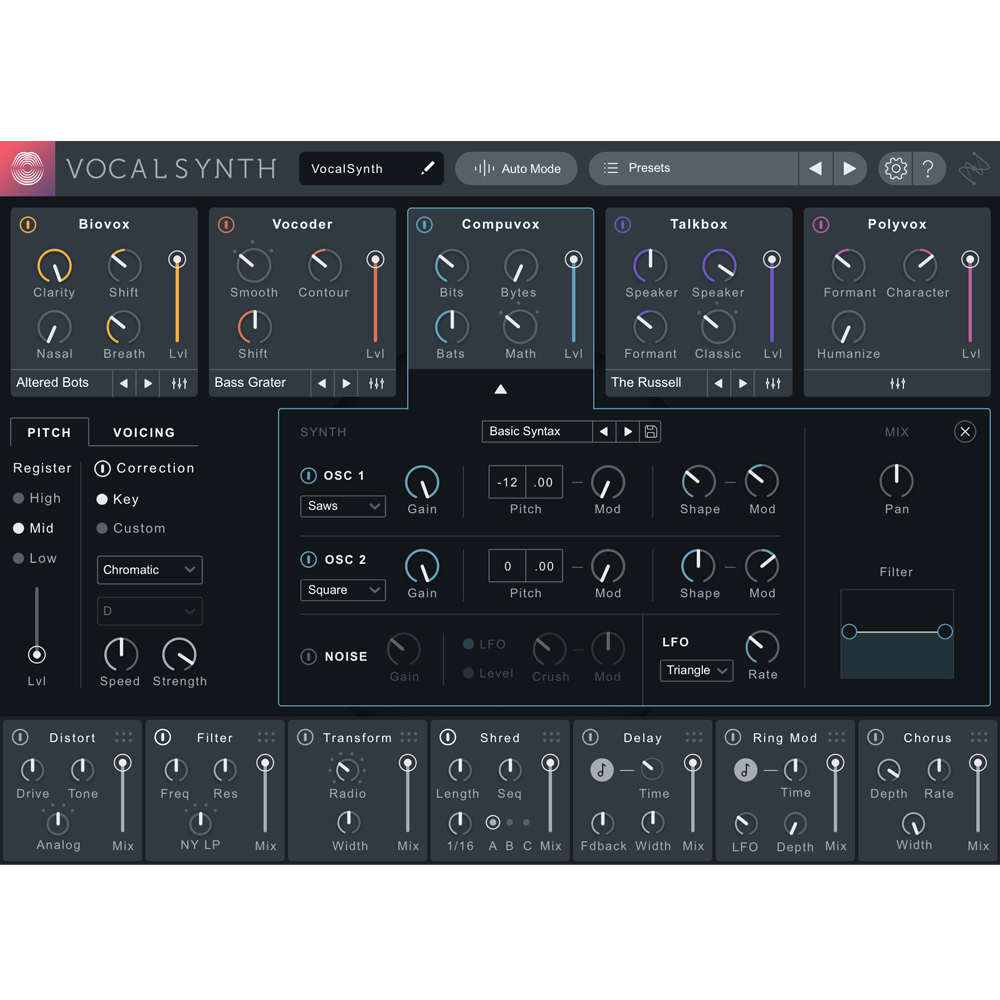Toggle pitch Correction power
Screen dimensions: 1000x1000
[x=102, y=468]
